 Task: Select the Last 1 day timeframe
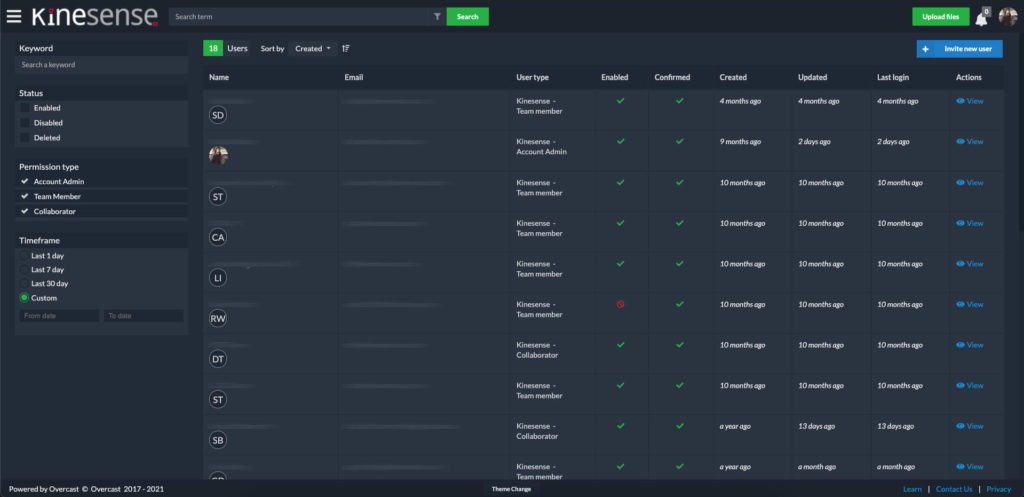coord(25,256)
